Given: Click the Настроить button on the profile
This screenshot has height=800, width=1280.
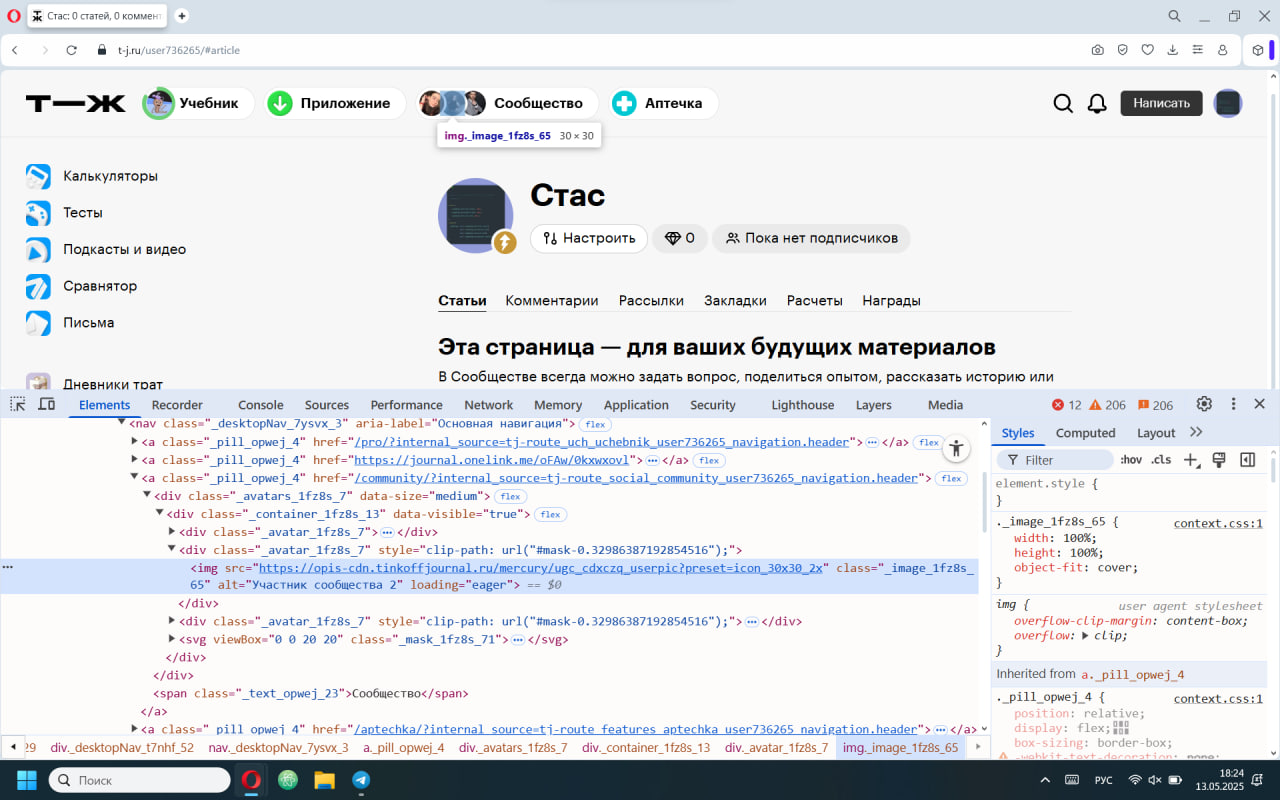Looking at the screenshot, I should pos(588,238).
